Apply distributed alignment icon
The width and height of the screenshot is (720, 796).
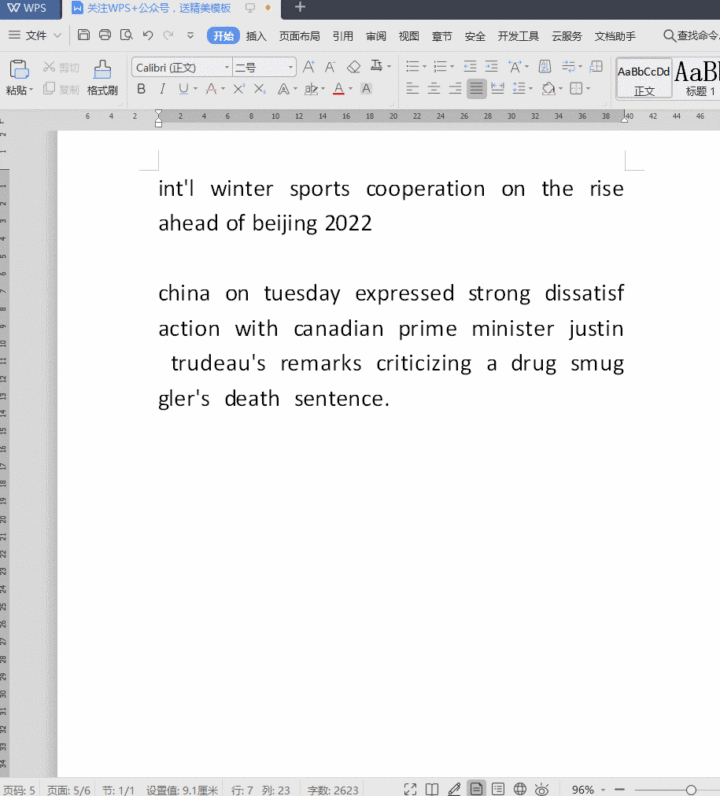click(x=498, y=89)
